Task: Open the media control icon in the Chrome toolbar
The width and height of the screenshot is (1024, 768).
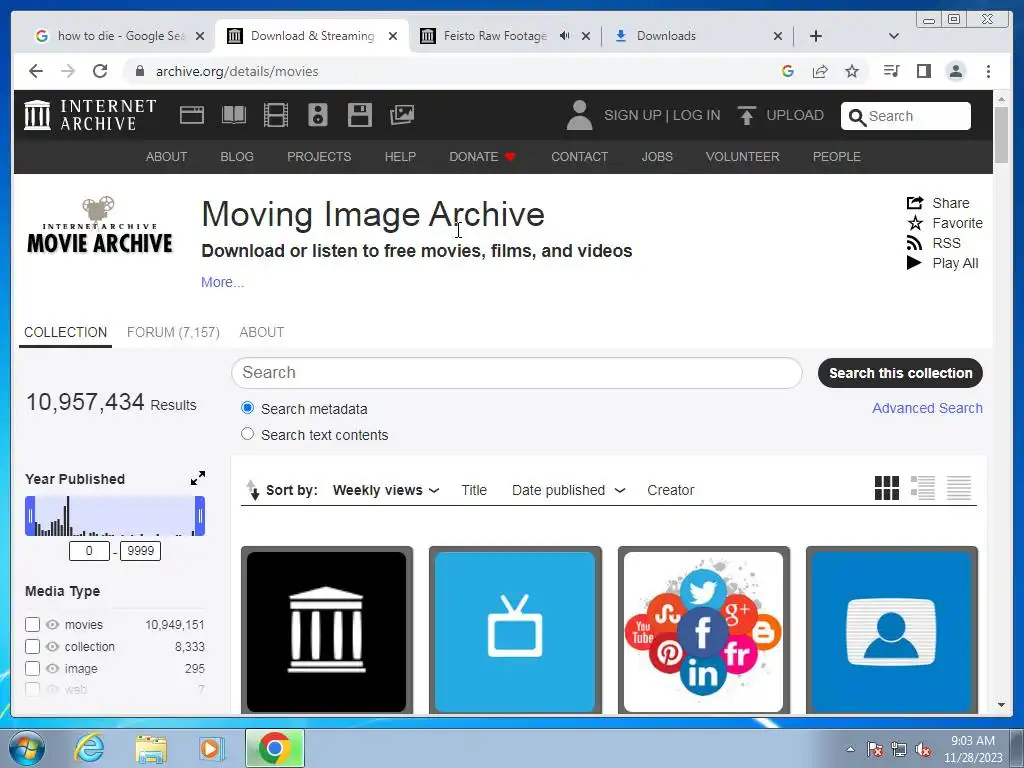Action: pos(891,71)
